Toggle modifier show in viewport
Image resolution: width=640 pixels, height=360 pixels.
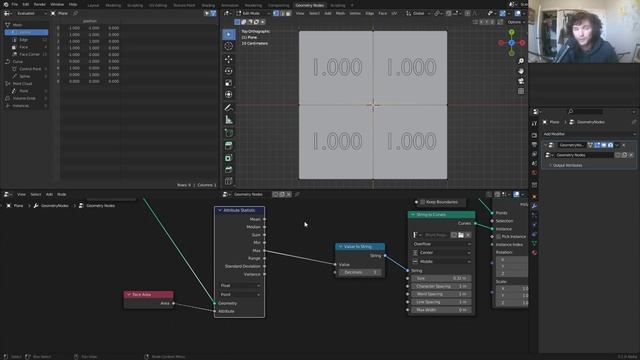[604, 145]
